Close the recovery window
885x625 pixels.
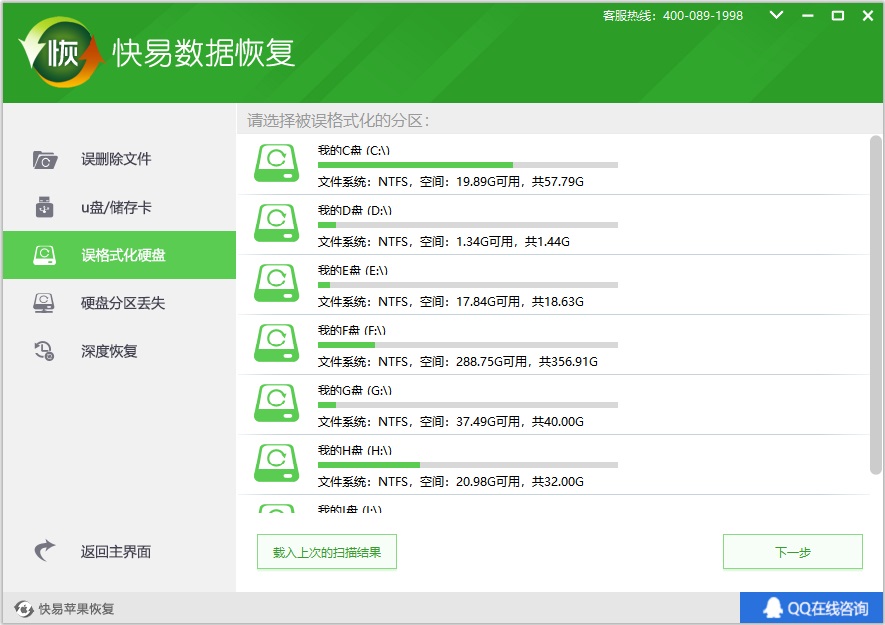coord(868,16)
